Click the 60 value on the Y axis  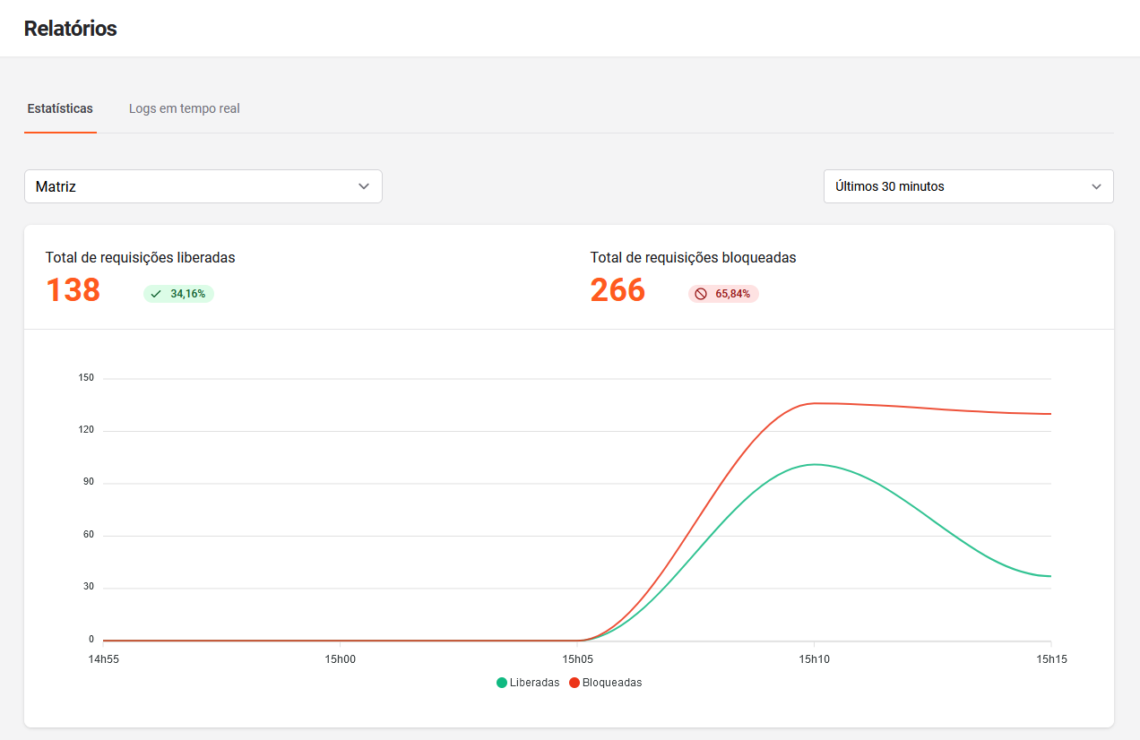click(89, 534)
